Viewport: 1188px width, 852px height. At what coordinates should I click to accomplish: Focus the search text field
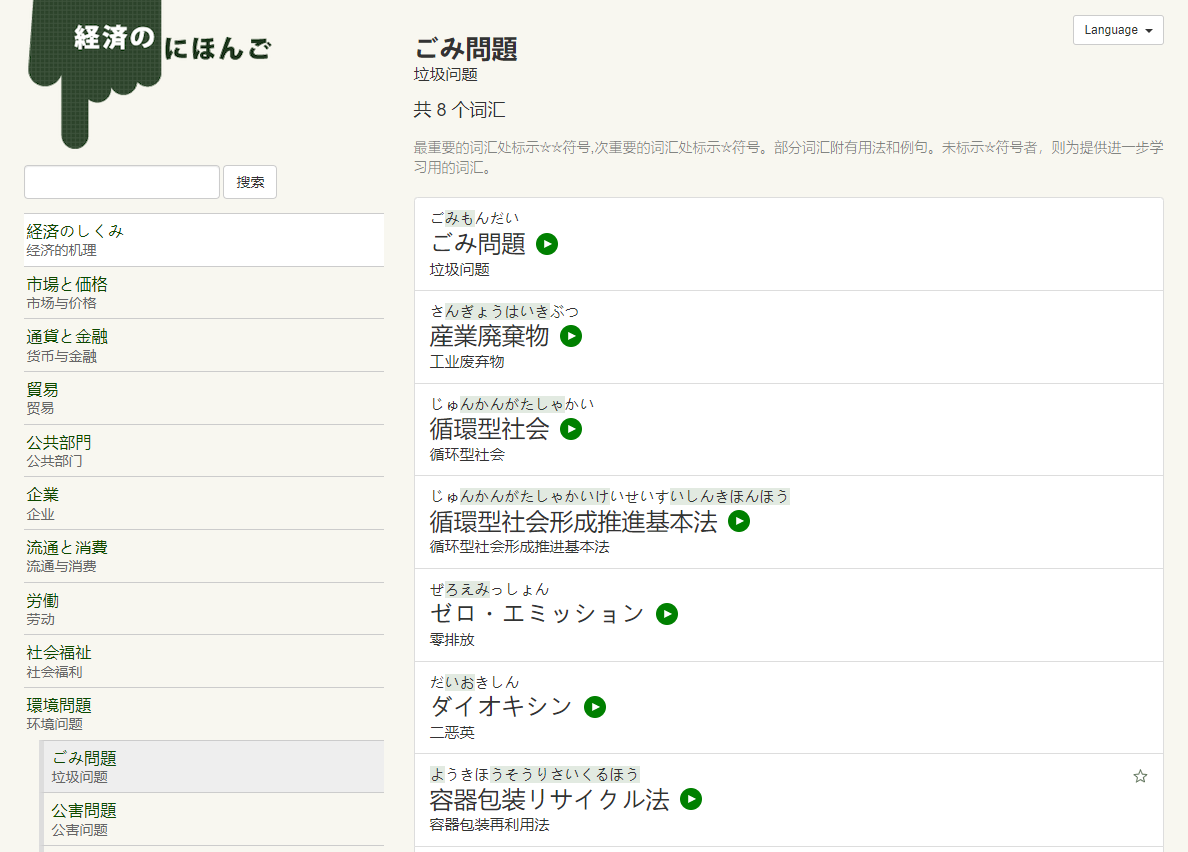pos(122,182)
